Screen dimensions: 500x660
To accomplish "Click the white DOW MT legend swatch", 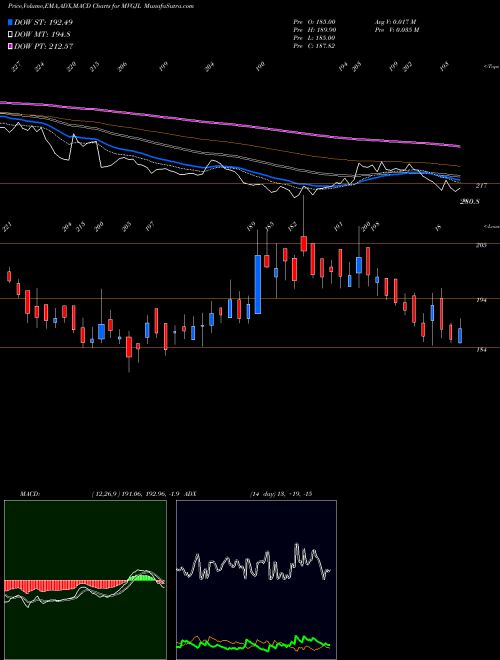I will [x=10, y=35].
